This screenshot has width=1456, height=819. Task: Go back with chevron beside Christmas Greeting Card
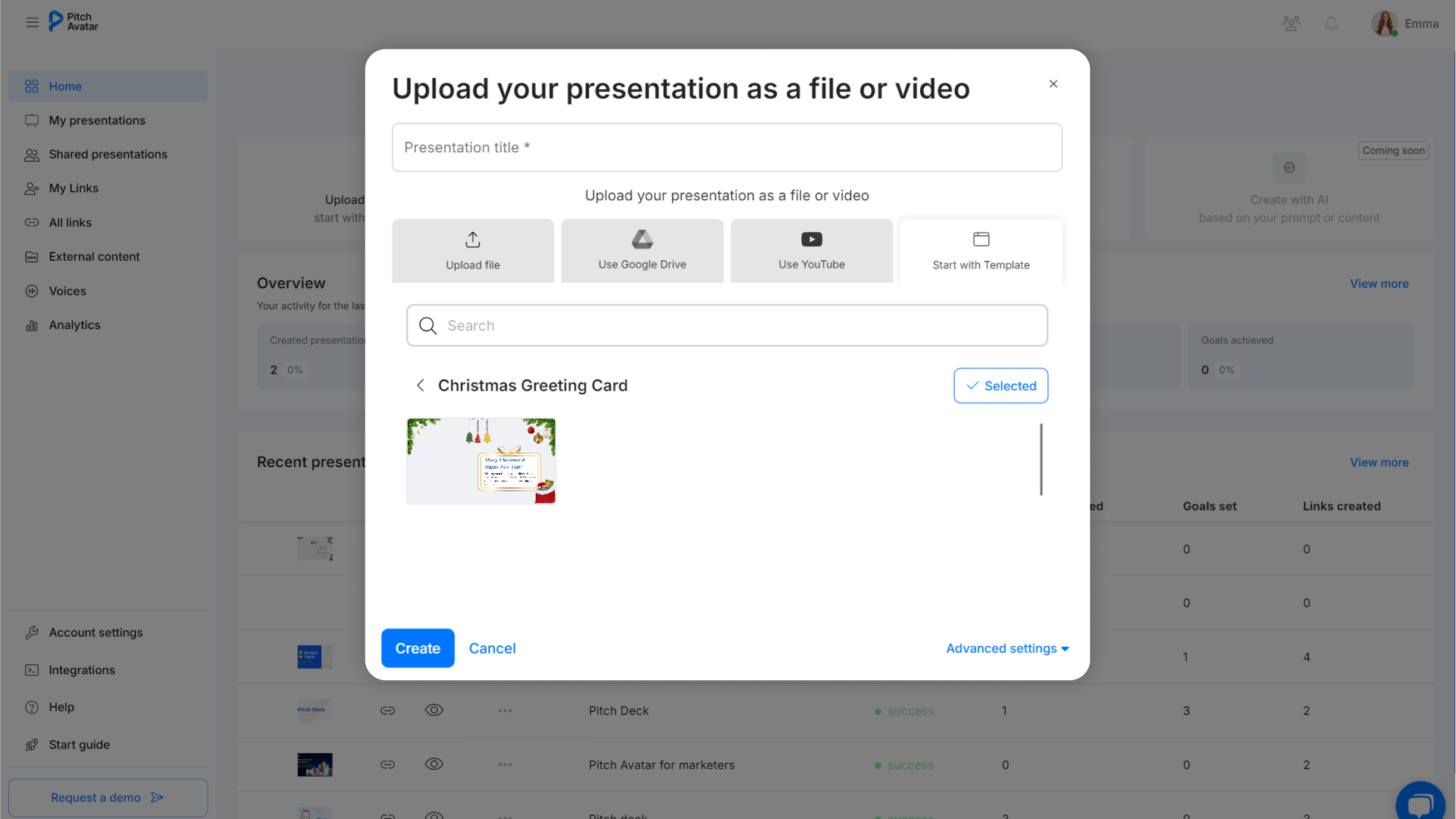[421, 385]
